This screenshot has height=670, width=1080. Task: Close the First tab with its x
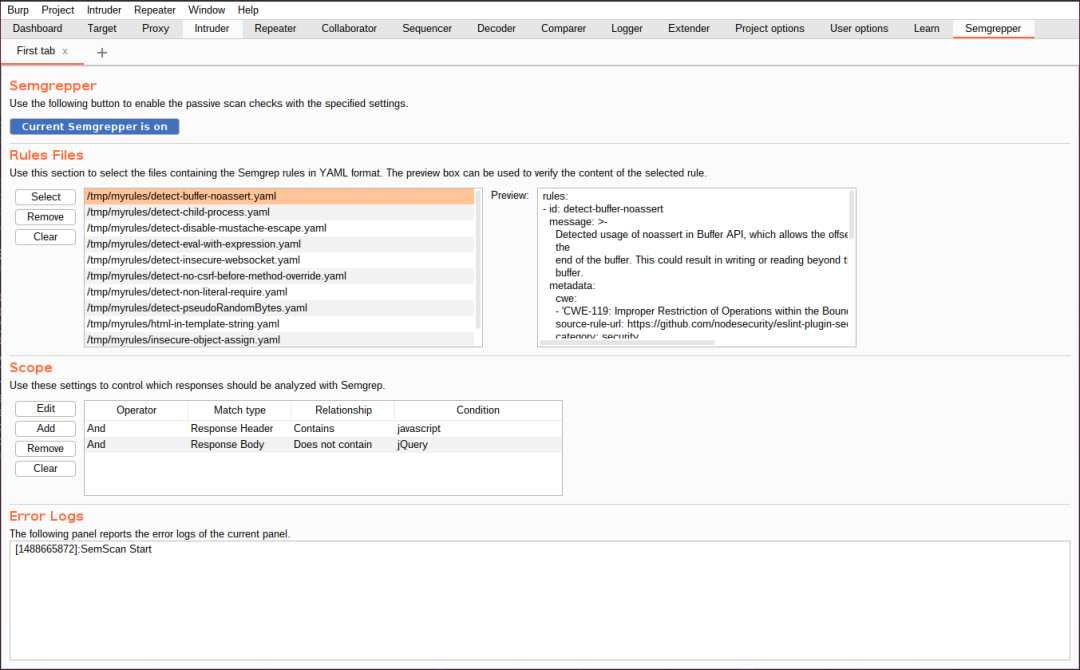click(x=65, y=52)
